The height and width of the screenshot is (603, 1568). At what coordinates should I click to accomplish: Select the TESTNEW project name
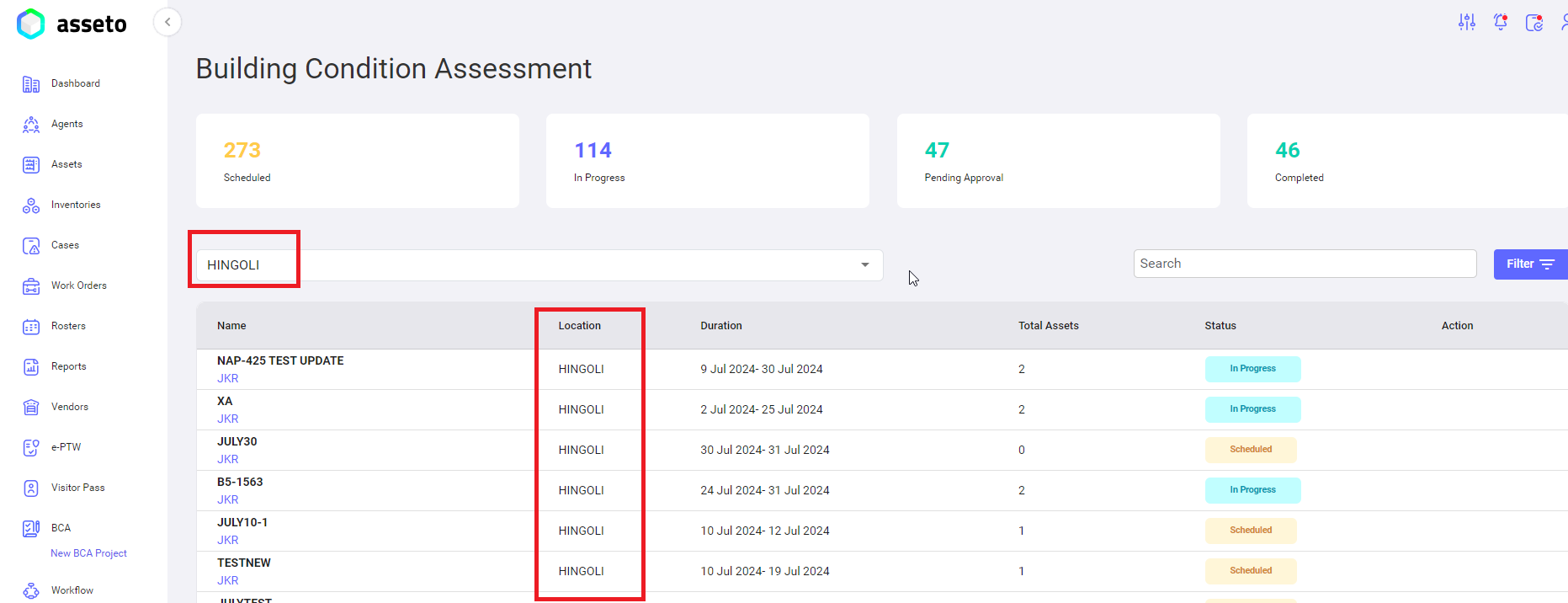244,563
